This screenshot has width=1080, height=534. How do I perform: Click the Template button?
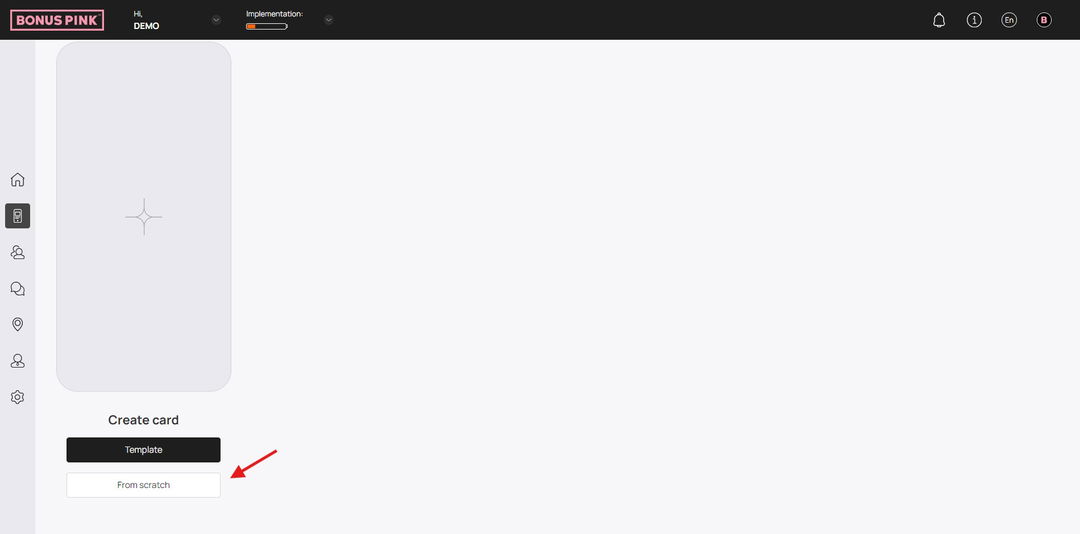pyautogui.click(x=143, y=450)
